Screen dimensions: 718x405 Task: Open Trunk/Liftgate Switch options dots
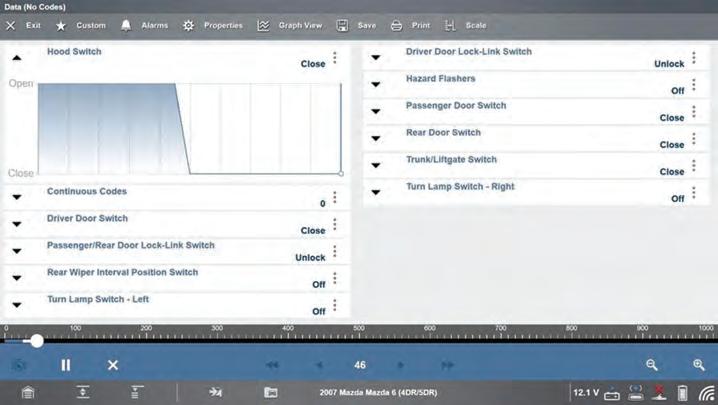click(694, 166)
